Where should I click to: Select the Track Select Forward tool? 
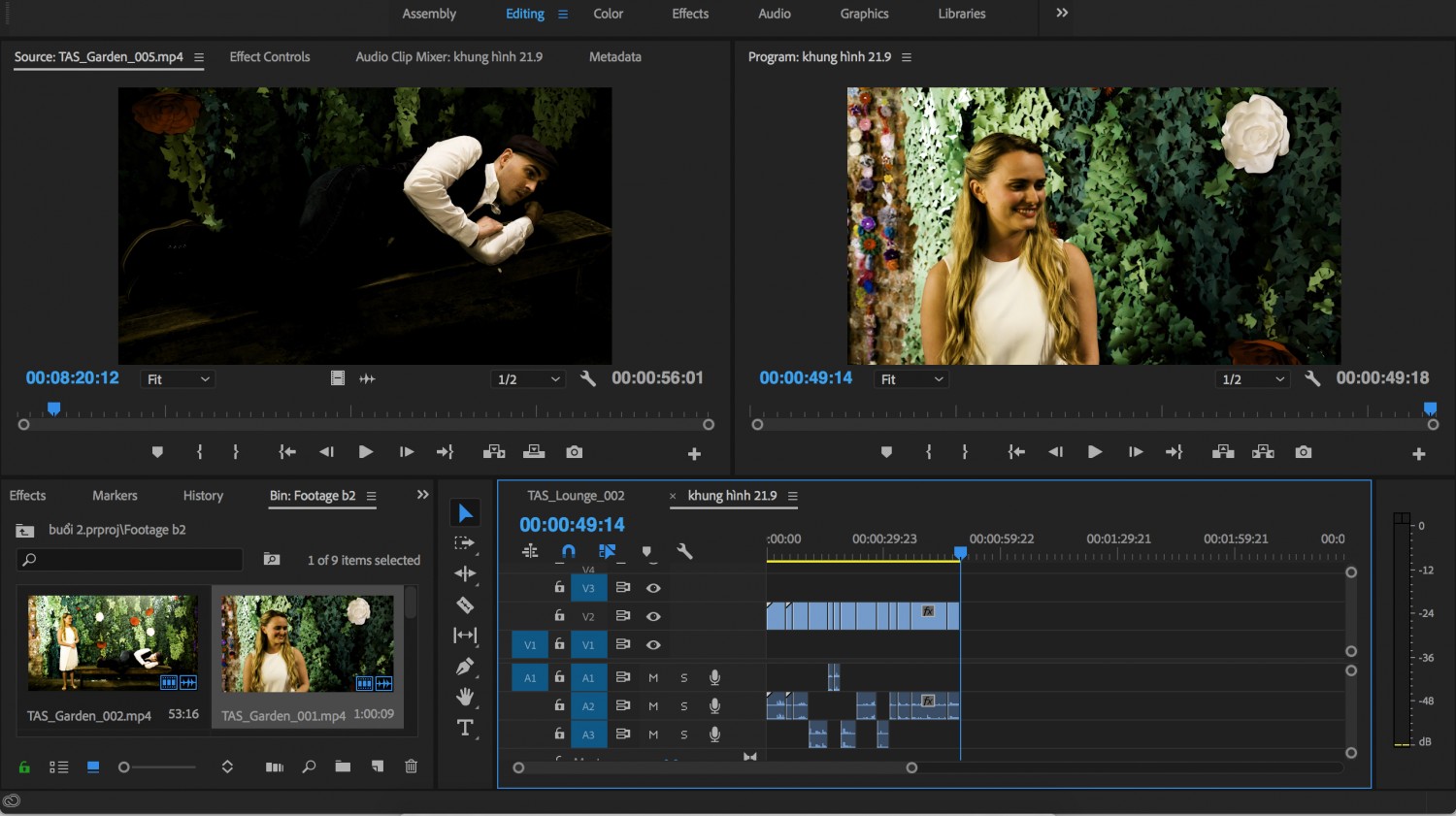(x=465, y=543)
